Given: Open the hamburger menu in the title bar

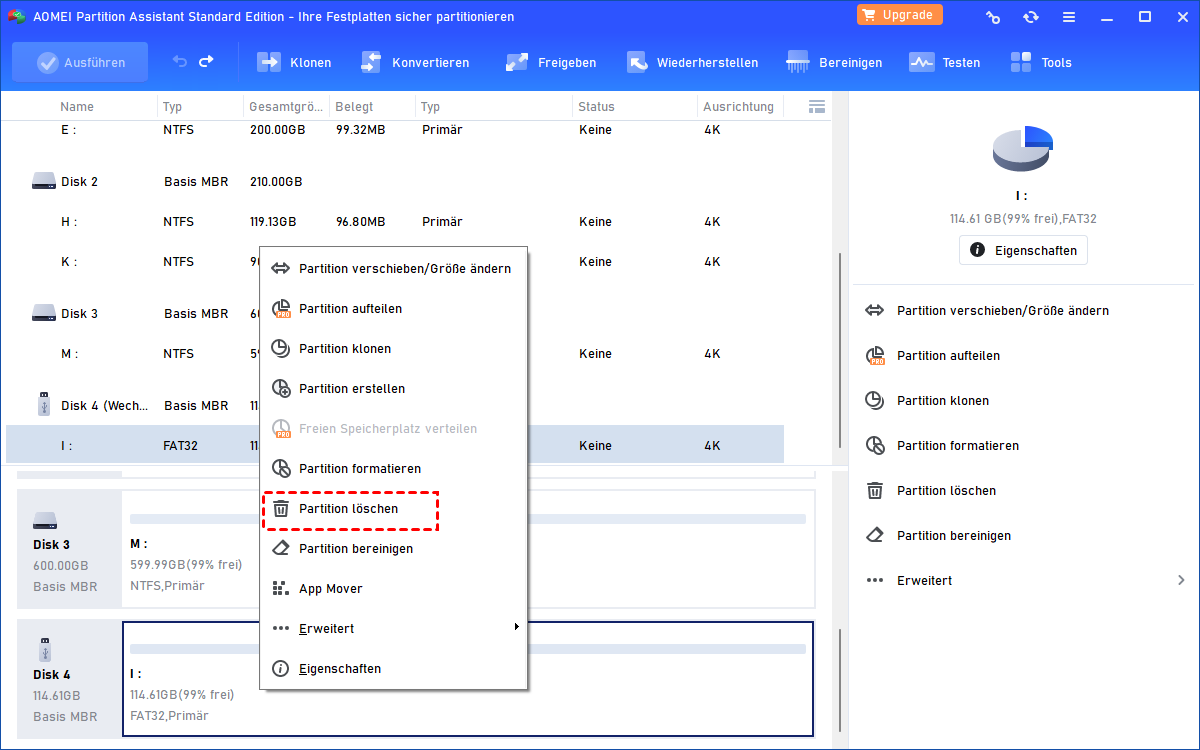Looking at the screenshot, I should pos(1069,16).
